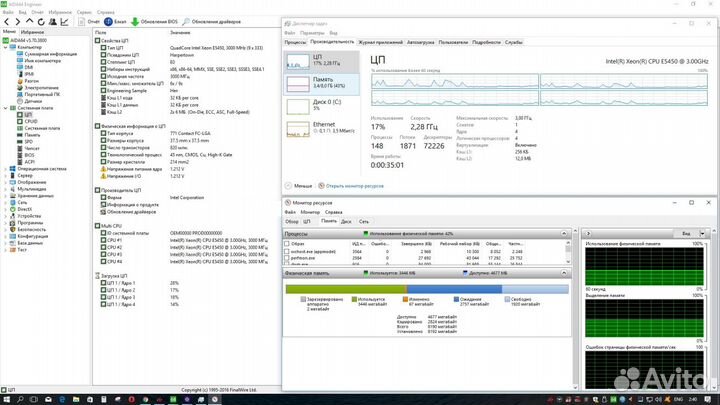Image resolution: width=720 pixels, height=405 pixels.
Task: Expand the DirectX tree node
Action: 6,209
